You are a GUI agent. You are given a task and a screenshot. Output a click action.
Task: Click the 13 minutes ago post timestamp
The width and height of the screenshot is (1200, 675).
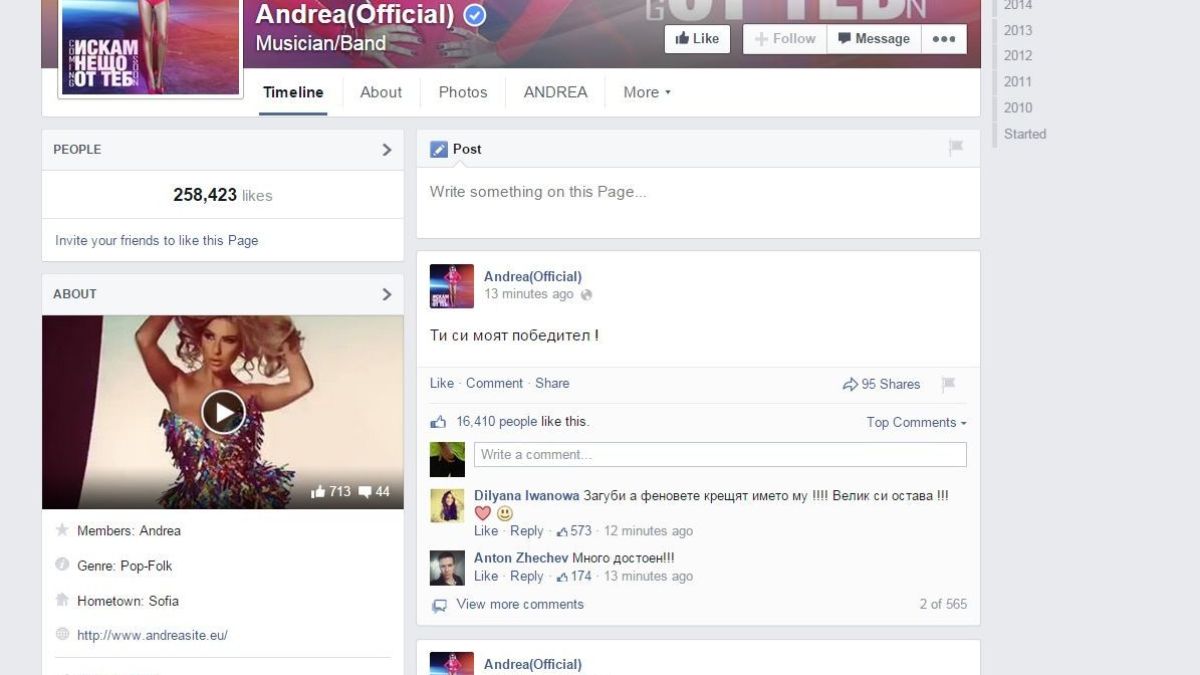pos(529,294)
